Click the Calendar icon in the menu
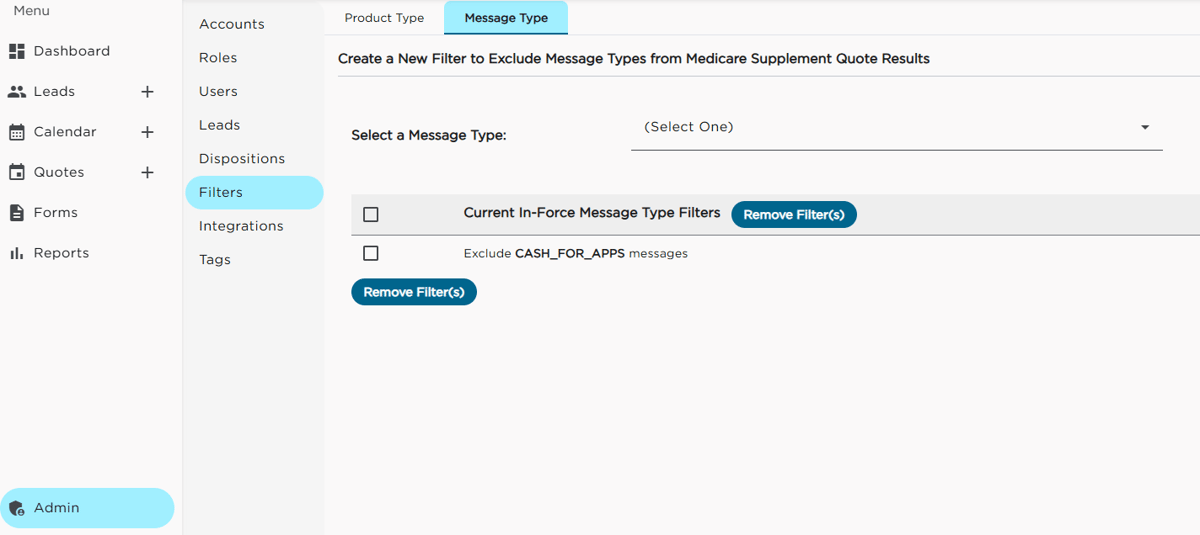The width and height of the screenshot is (1200, 535). click(16, 132)
